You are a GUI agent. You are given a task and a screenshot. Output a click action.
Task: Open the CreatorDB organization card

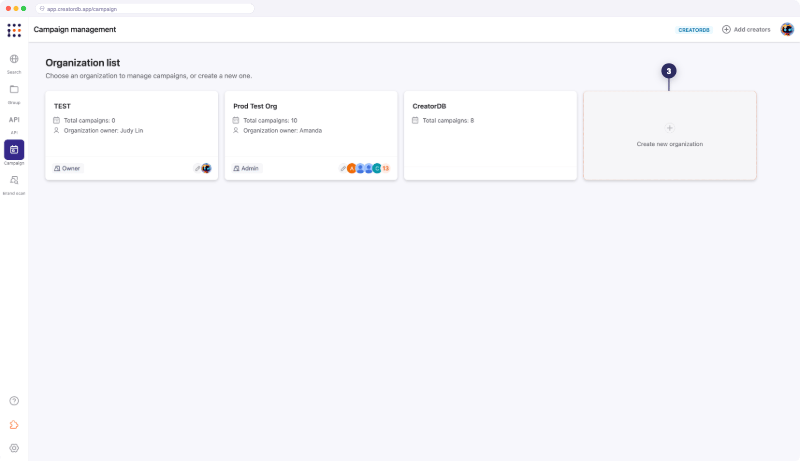tap(490, 135)
